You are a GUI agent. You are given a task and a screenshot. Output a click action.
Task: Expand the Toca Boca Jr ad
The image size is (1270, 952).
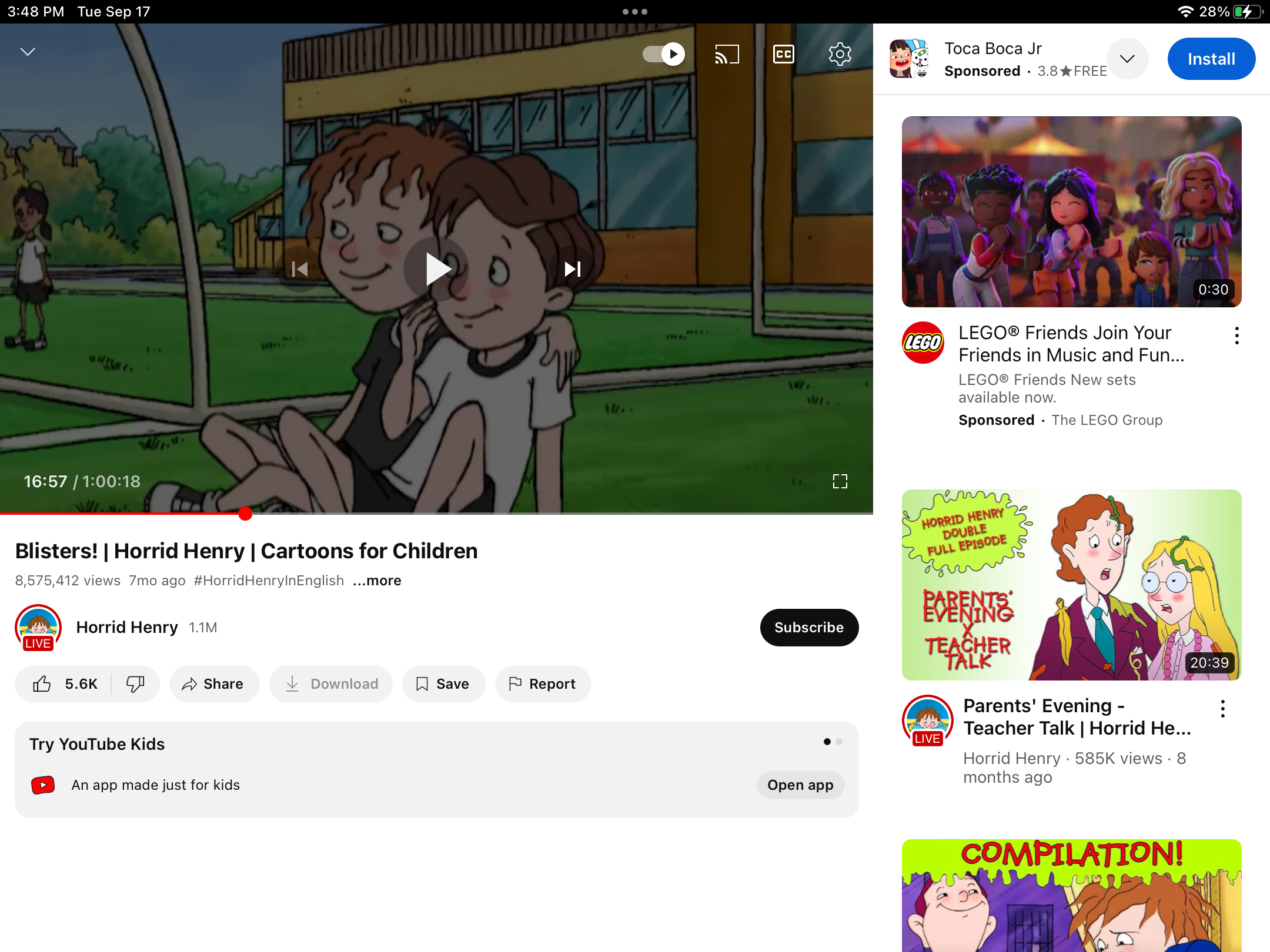tap(1127, 59)
